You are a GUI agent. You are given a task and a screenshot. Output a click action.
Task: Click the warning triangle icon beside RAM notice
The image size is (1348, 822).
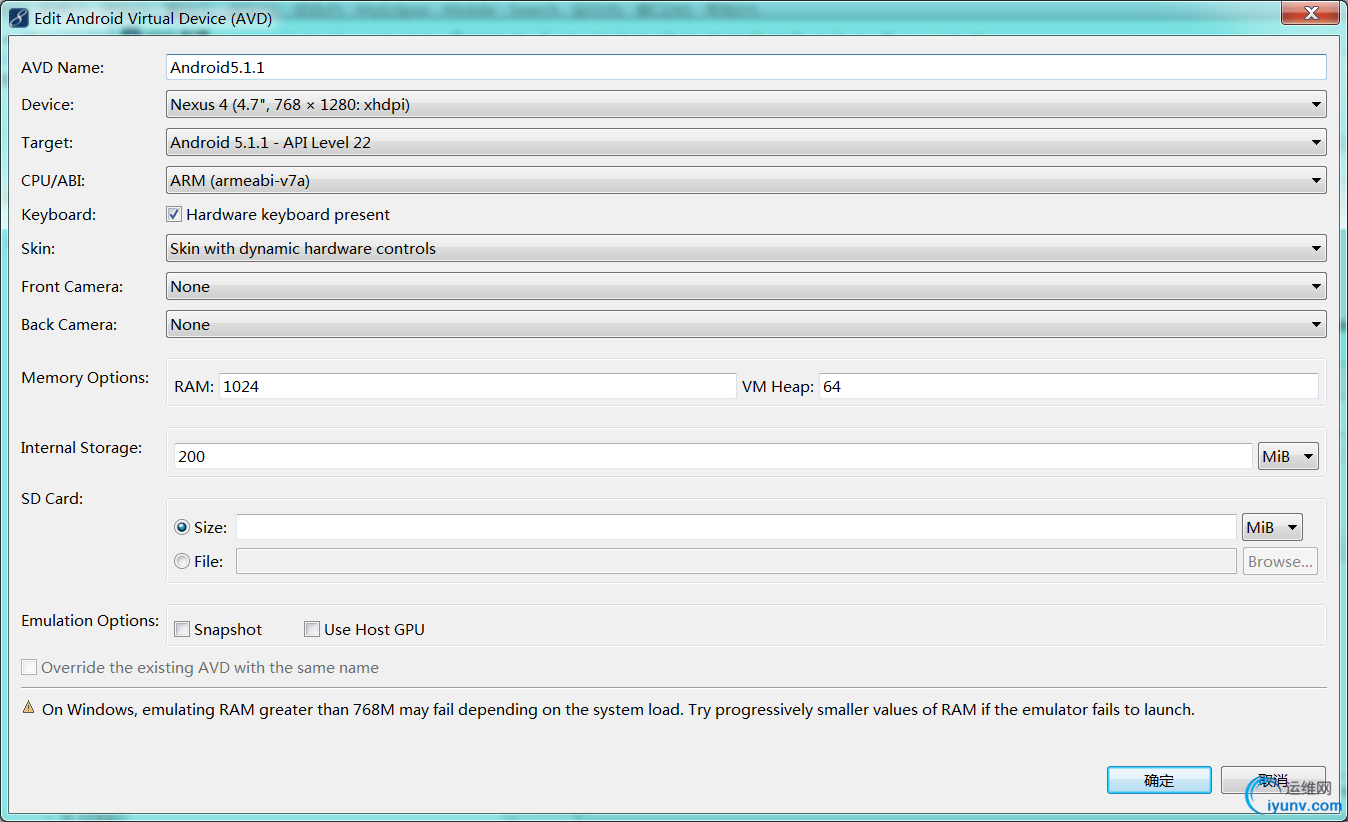coord(29,708)
